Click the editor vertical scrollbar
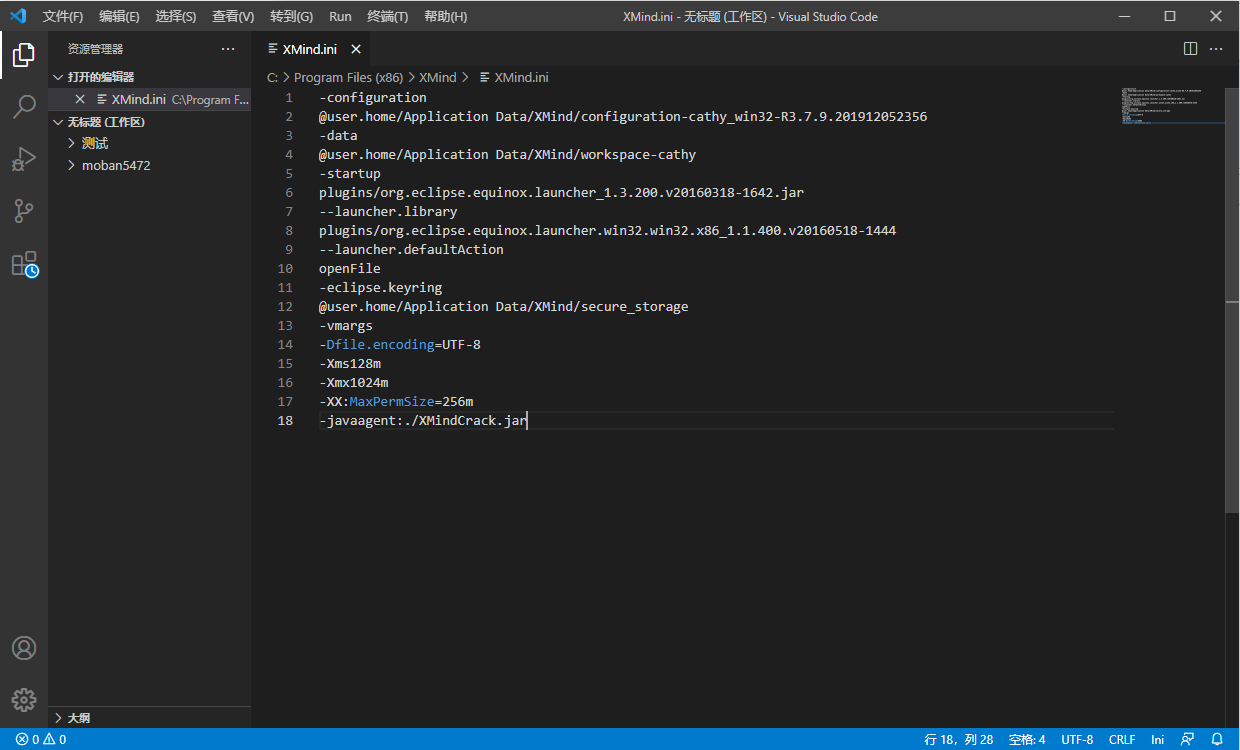The image size is (1240, 750). coord(1232,300)
